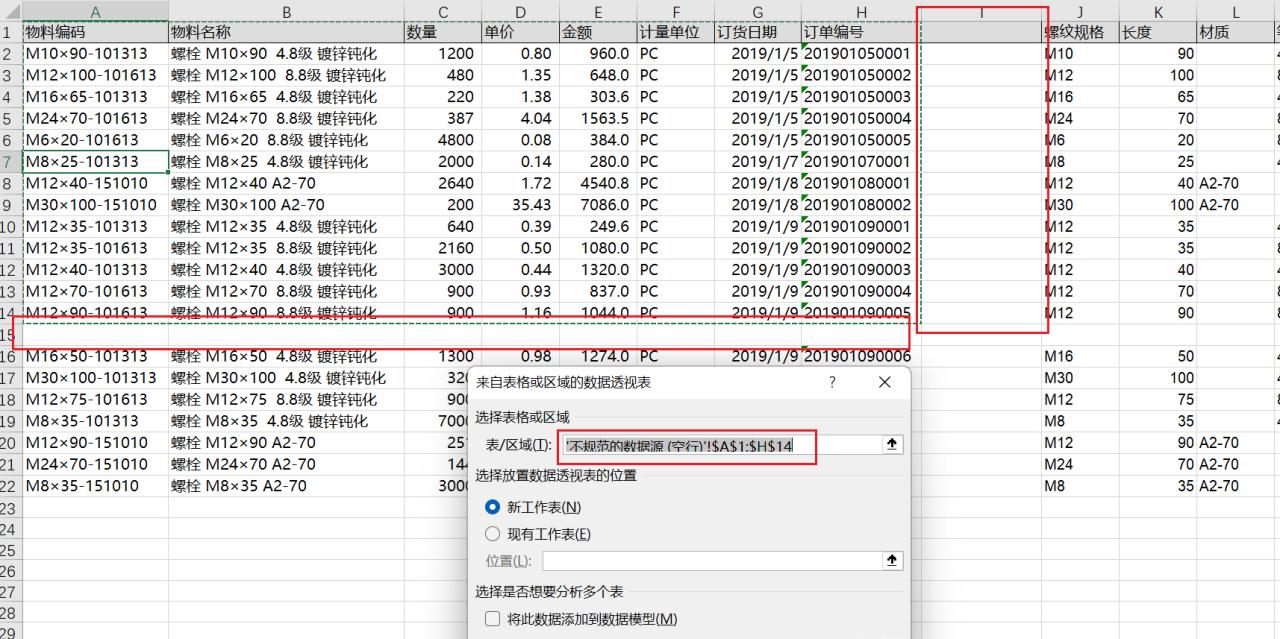This screenshot has height=639, width=1280.
Task: Select column J header
Action: point(1080,11)
